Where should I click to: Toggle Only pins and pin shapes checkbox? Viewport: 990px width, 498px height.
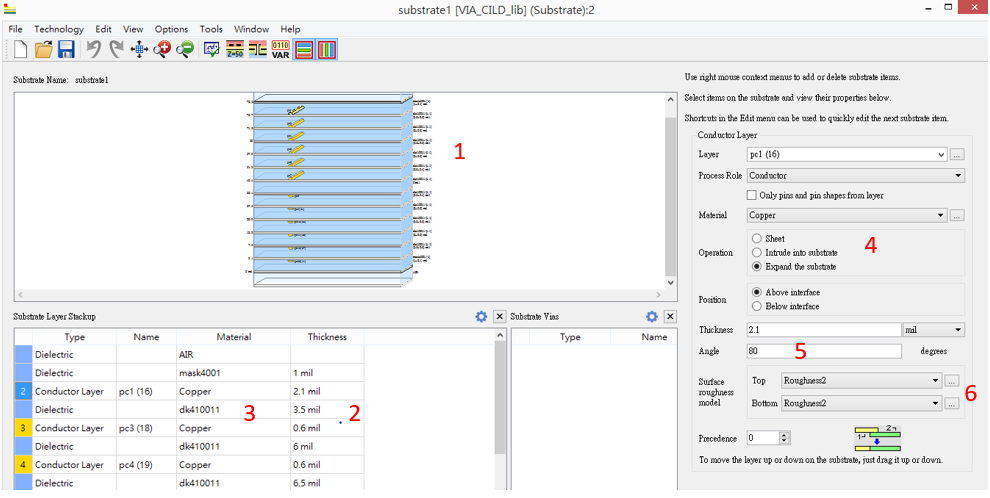click(x=751, y=195)
